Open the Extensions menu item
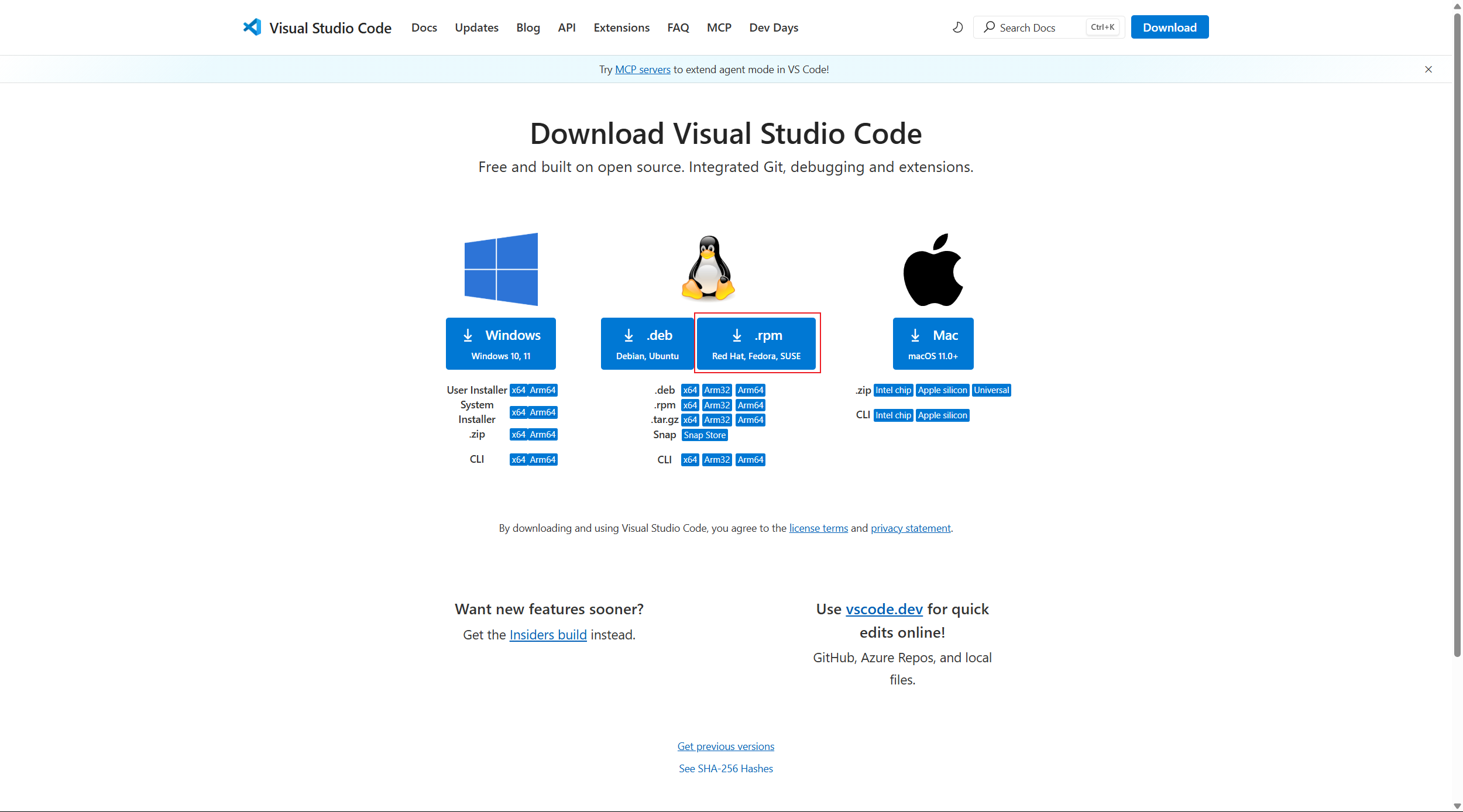The image size is (1463, 812). pos(621,27)
